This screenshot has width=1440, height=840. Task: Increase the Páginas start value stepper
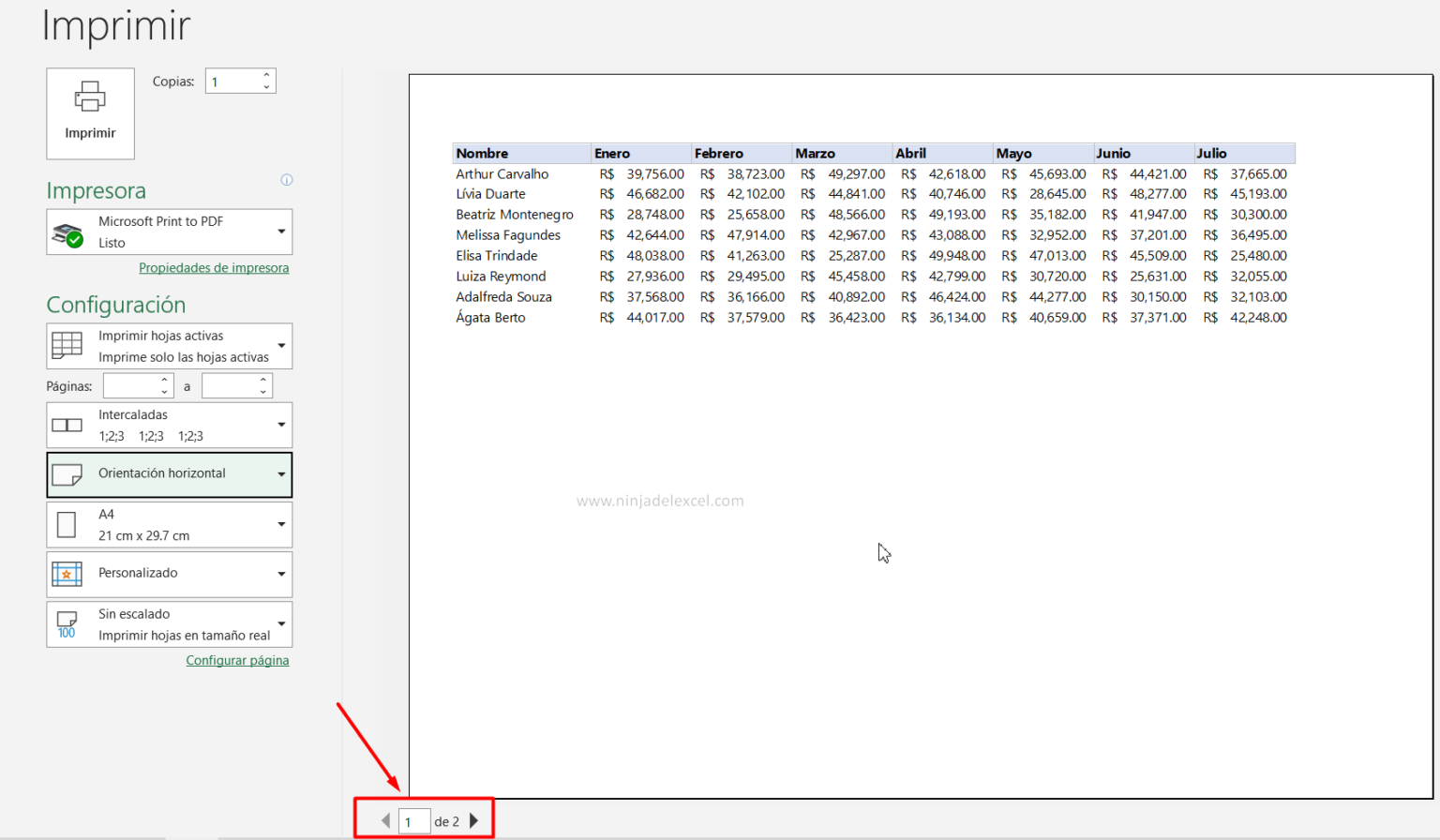pos(165,381)
